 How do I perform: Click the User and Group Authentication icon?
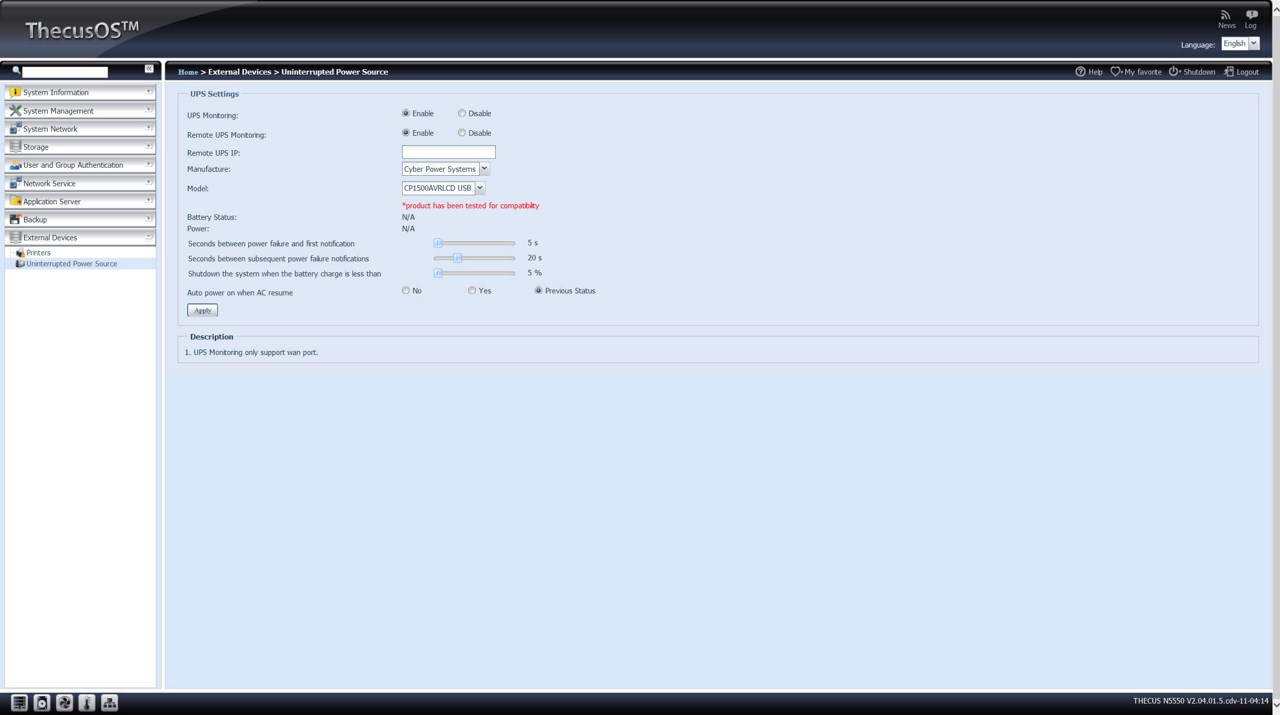pyautogui.click(x=15, y=165)
